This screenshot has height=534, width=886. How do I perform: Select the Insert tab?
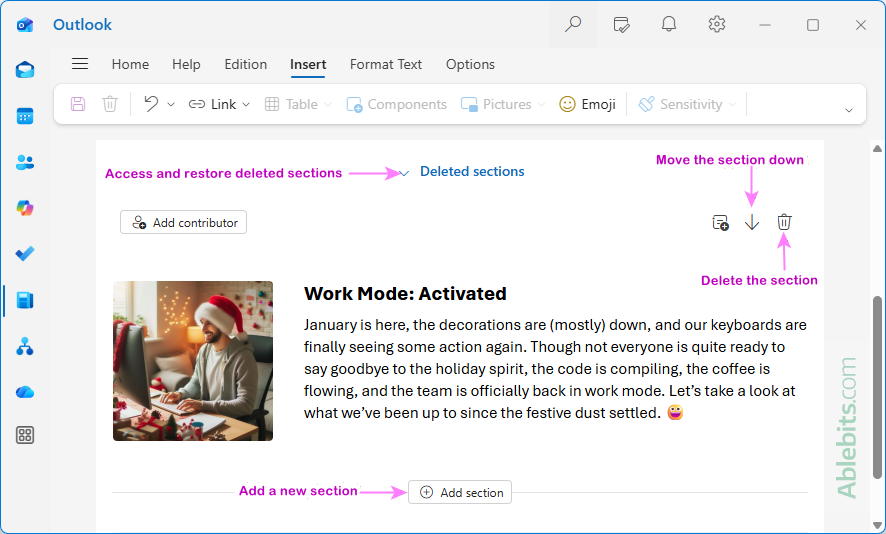(x=308, y=64)
